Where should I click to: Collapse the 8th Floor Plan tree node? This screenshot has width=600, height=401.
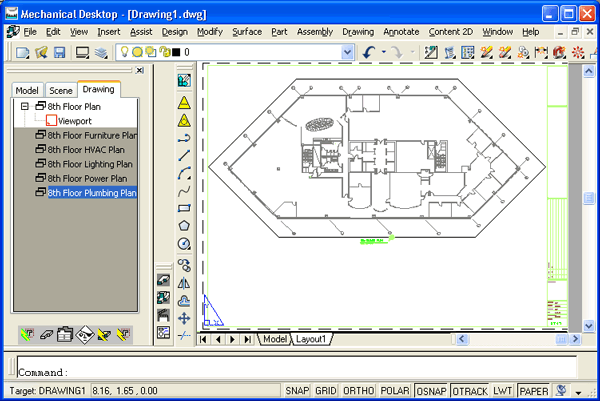[x=24, y=105]
